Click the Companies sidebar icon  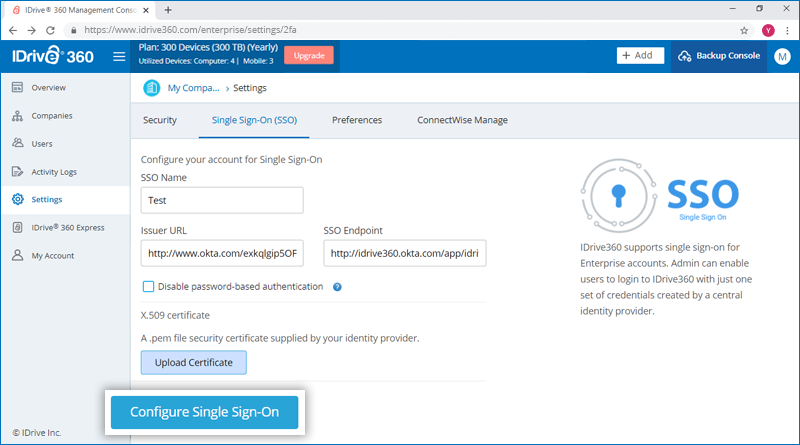pos(17,116)
